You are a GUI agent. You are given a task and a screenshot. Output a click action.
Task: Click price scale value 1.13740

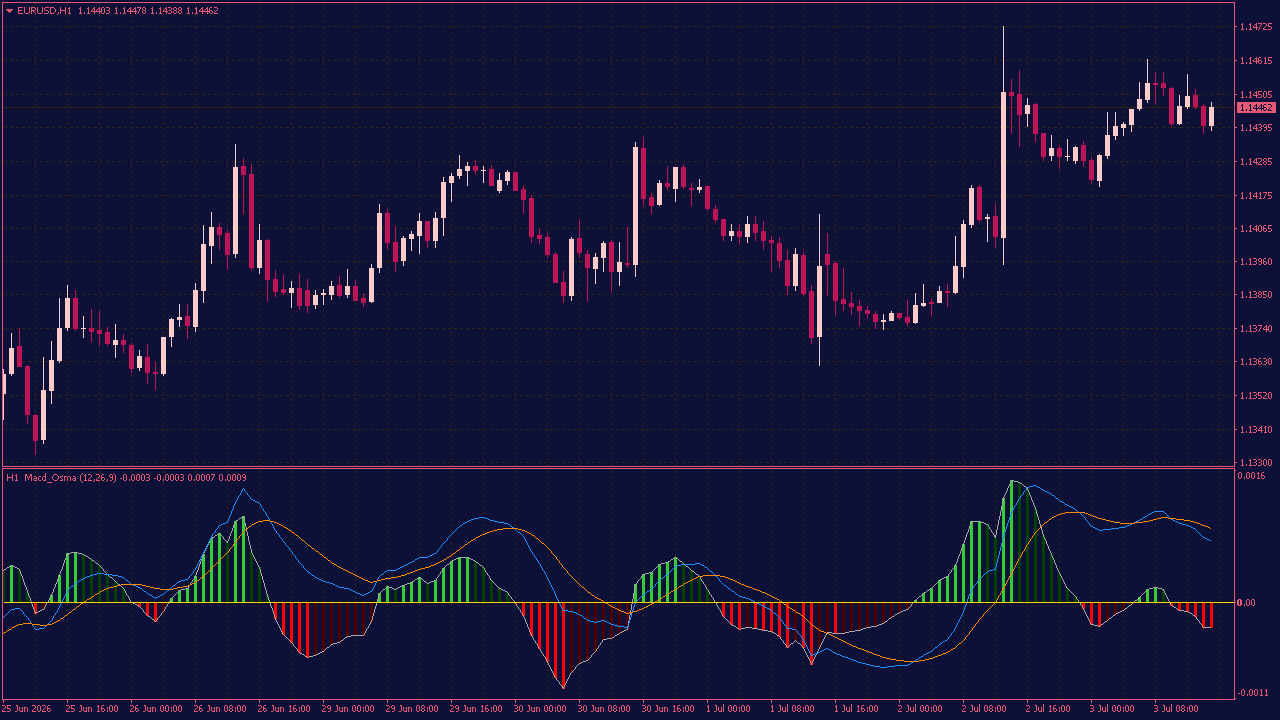1255,329
